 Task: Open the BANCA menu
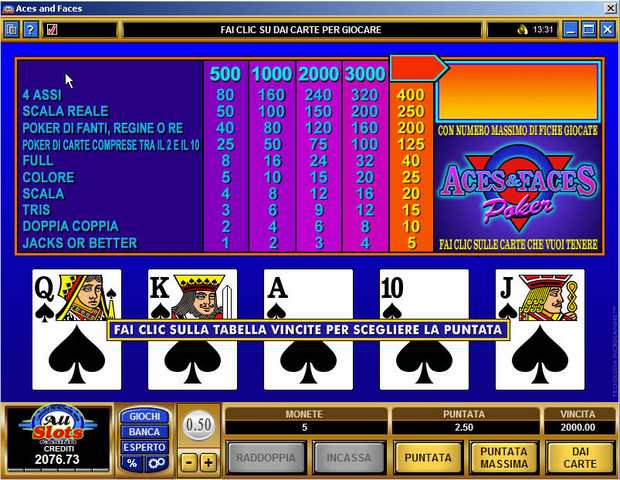coord(144,432)
